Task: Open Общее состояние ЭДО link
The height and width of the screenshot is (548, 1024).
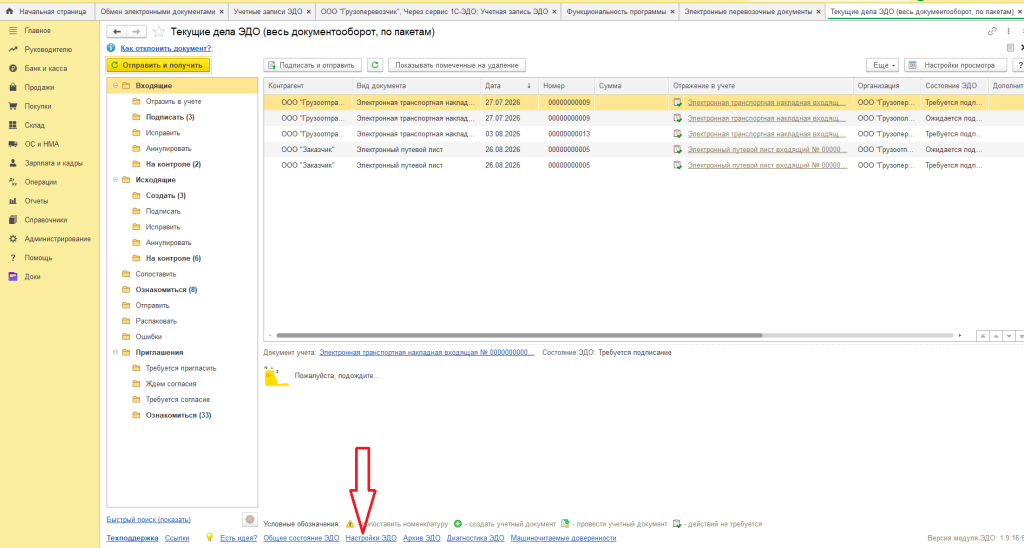Action: coord(301,538)
